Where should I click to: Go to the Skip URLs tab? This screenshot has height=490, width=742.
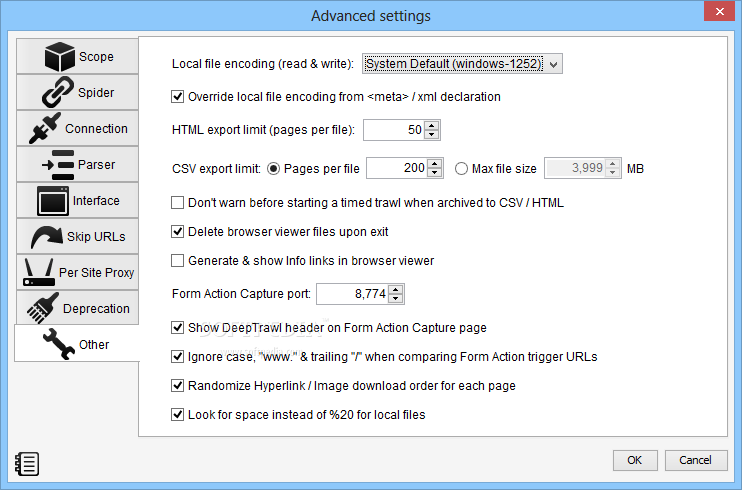(78, 236)
